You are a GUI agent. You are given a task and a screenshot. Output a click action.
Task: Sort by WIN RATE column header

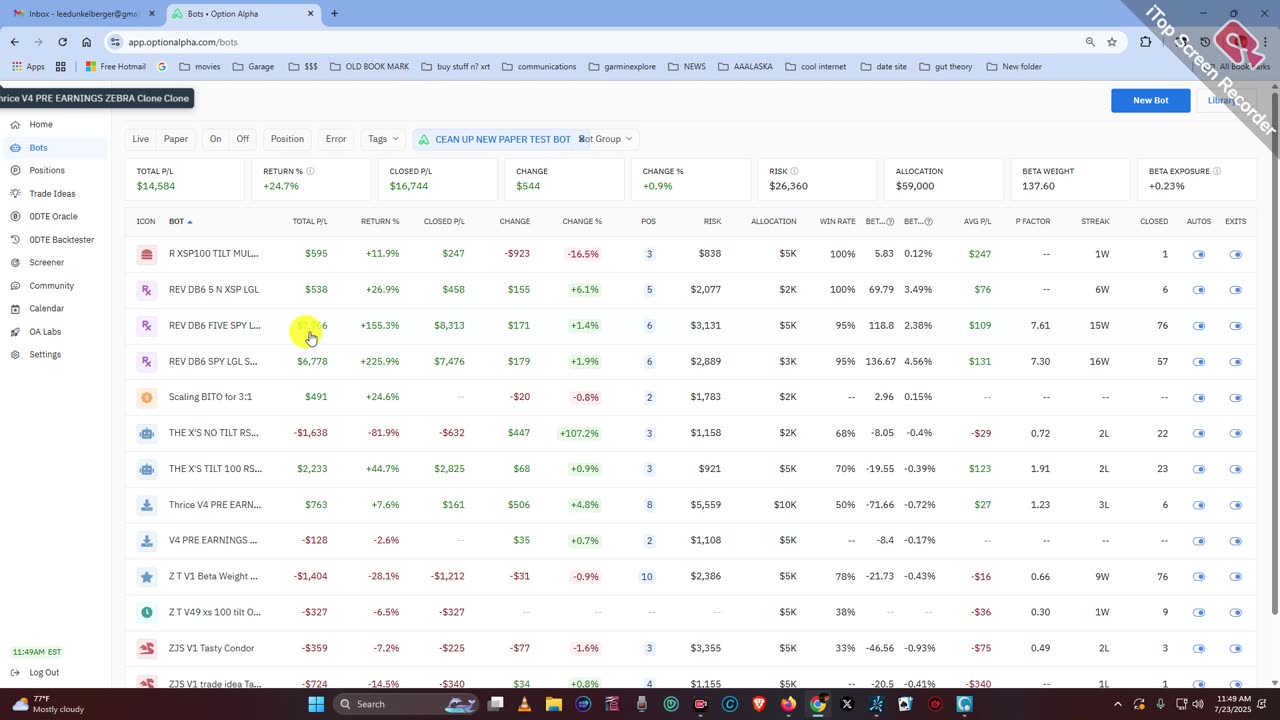(x=837, y=221)
